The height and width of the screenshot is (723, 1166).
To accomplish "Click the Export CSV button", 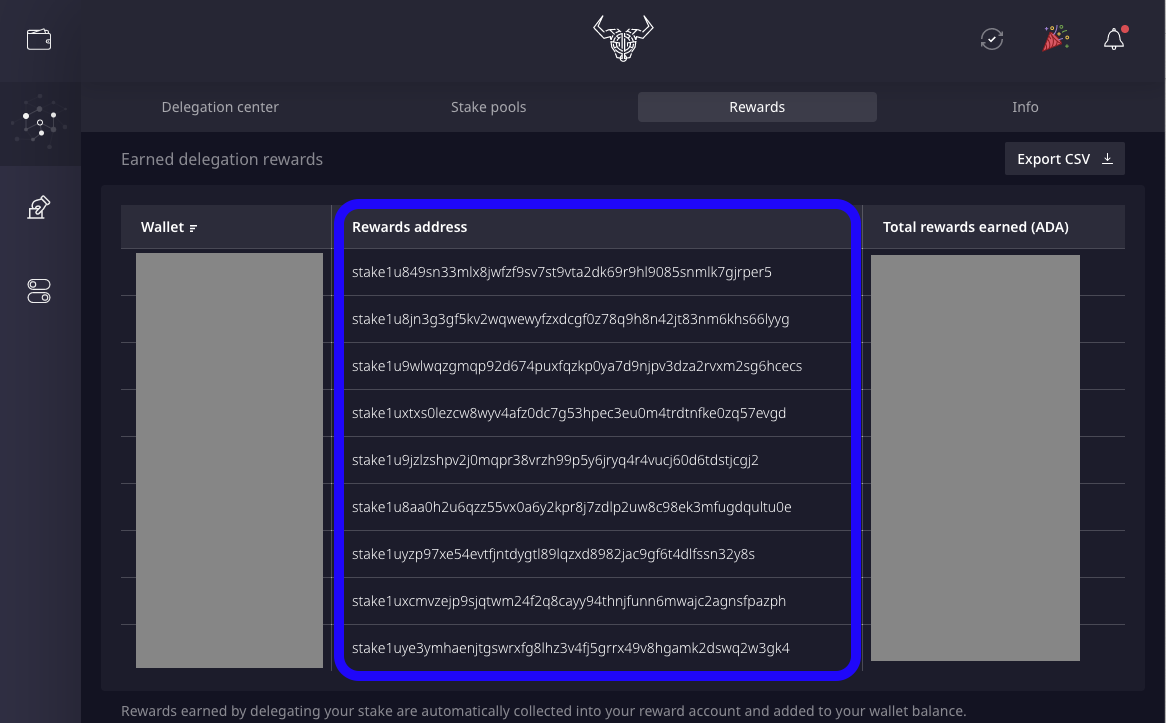I will (1064, 158).
